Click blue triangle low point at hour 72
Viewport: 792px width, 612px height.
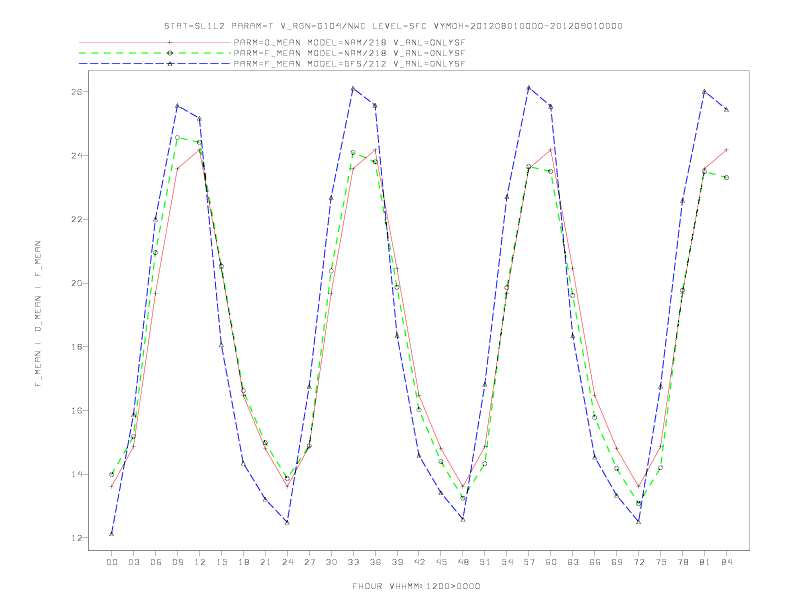[x=638, y=522]
